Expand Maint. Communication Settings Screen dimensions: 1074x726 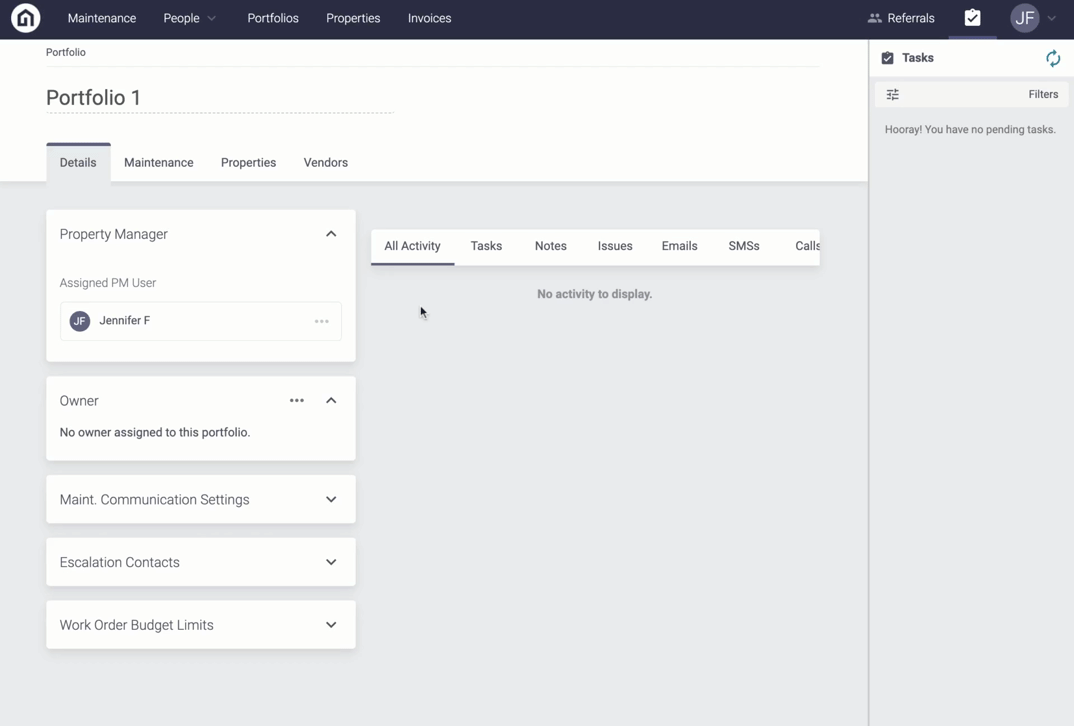(331, 500)
